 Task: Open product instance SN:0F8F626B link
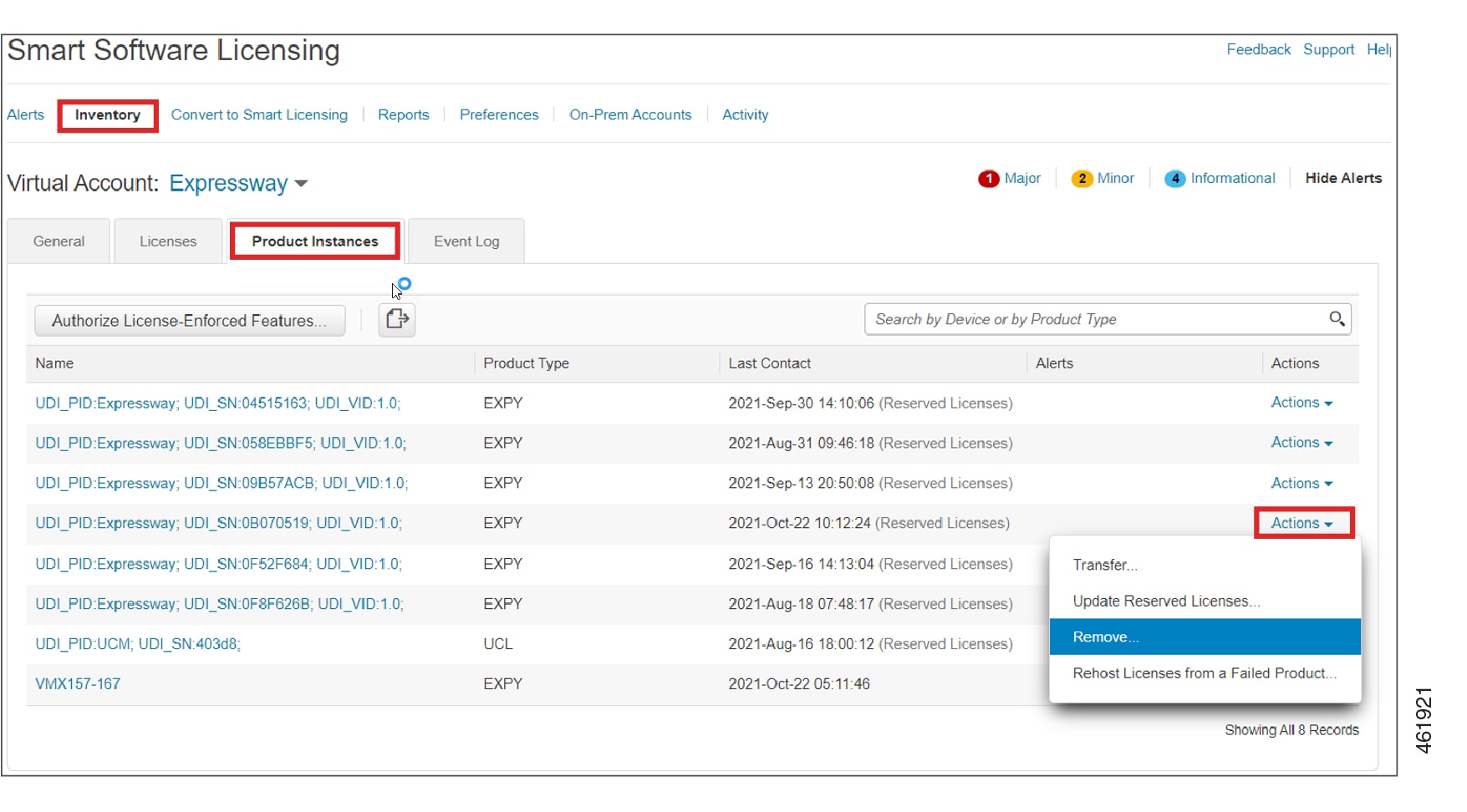(x=219, y=605)
